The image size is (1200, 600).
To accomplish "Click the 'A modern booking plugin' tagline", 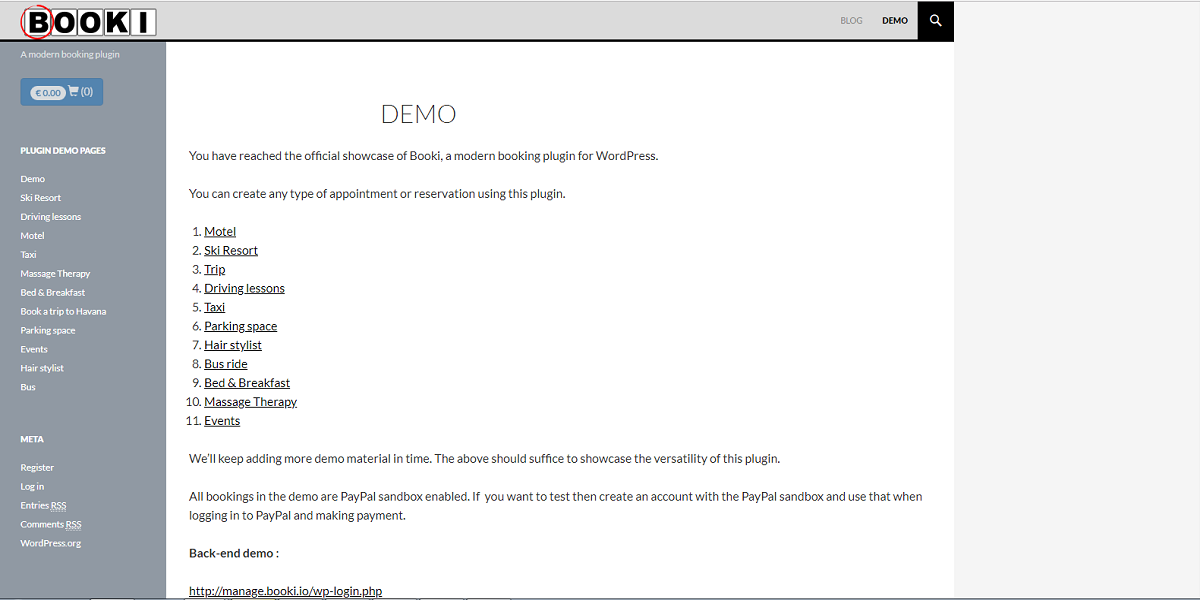I will pos(70,54).
